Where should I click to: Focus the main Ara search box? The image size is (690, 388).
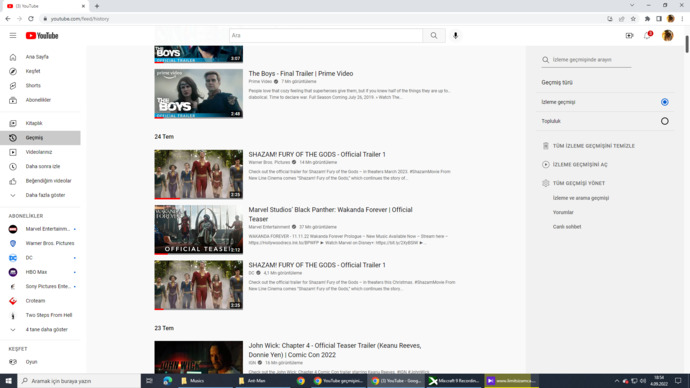[326, 36]
